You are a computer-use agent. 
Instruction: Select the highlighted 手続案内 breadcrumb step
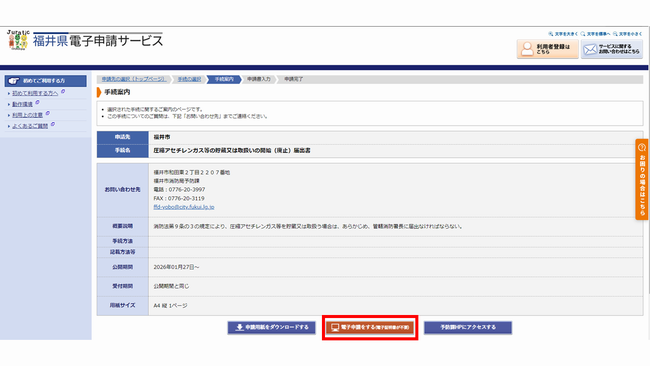tap(224, 79)
